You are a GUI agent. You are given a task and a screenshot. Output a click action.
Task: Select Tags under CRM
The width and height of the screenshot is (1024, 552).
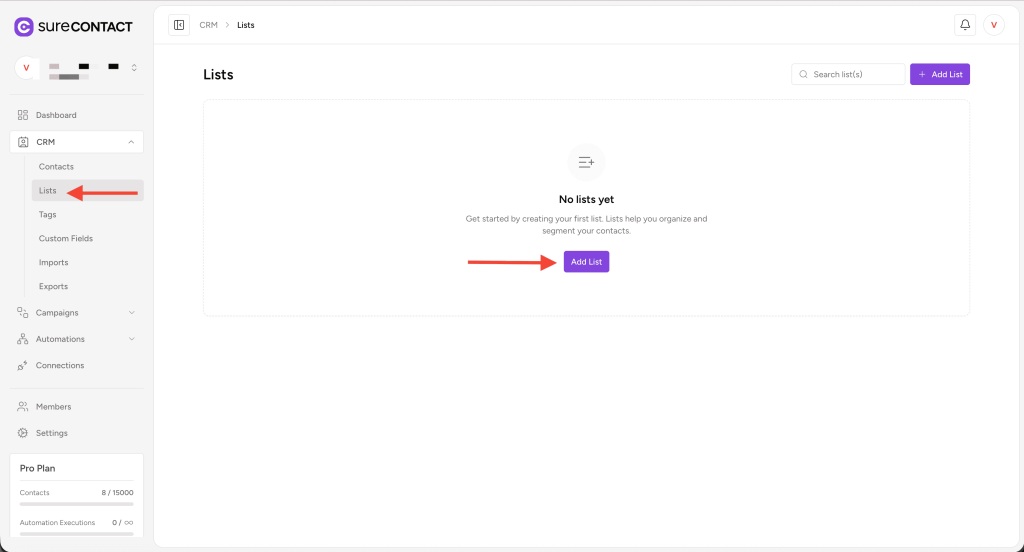tap(48, 215)
